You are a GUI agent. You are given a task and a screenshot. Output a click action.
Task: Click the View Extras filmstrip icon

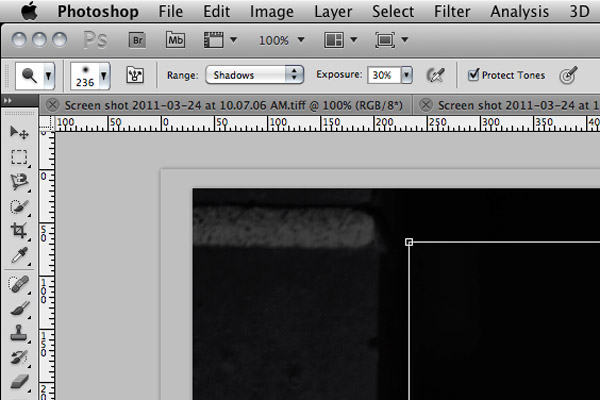tap(214, 40)
